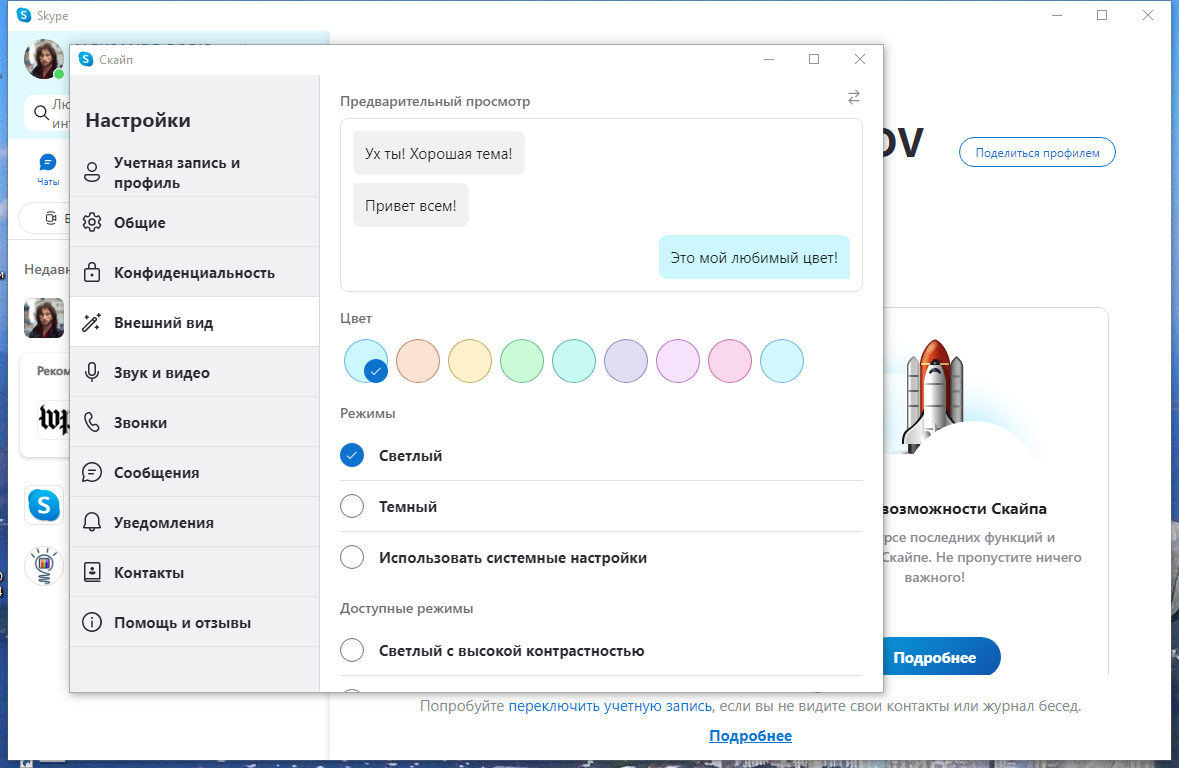Click the magic wand icon beside Внешний вид

tap(92, 323)
